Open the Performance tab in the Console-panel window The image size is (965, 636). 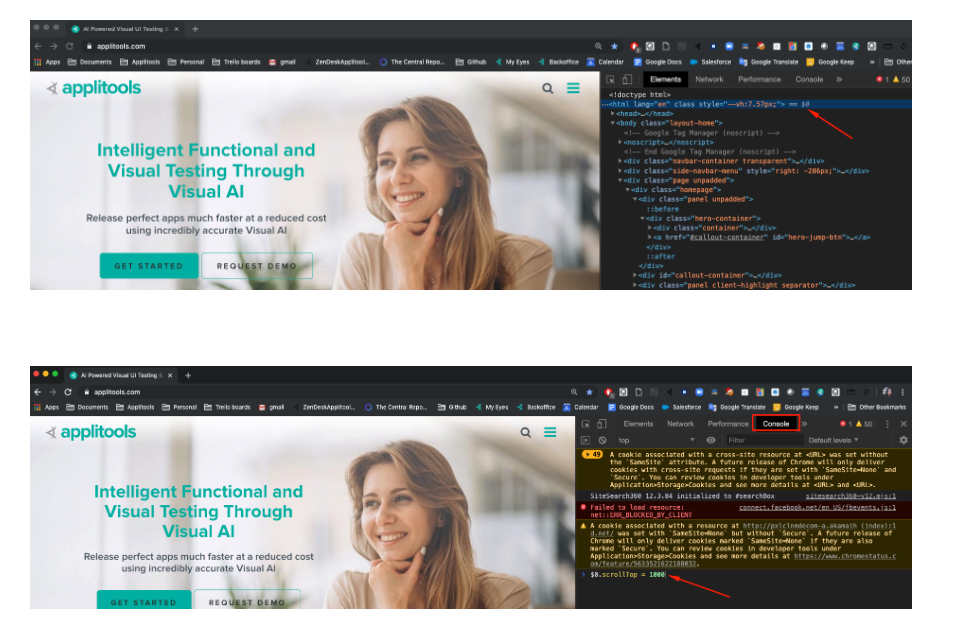(x=728, y=424)
